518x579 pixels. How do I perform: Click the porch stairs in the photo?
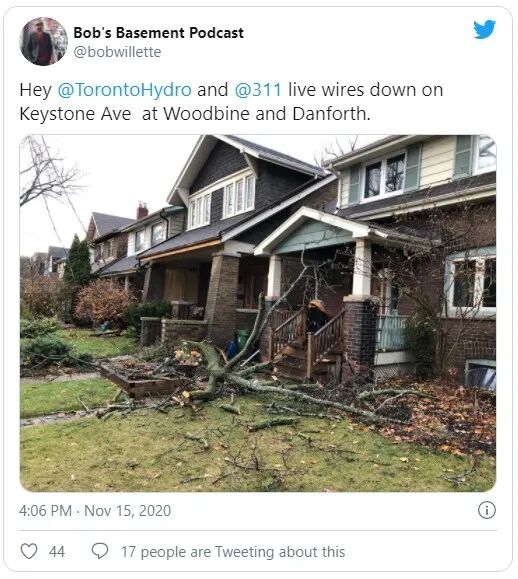[x=306, y=349]
